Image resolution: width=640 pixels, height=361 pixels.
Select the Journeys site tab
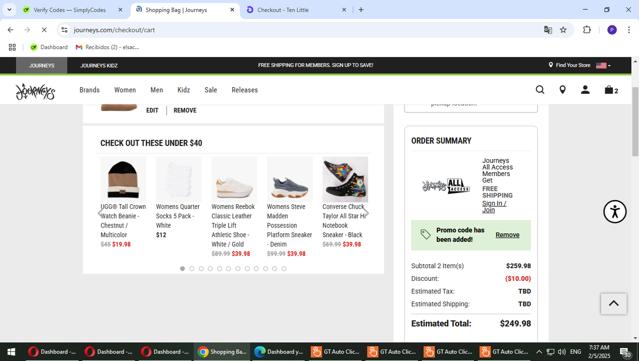[x=42, y=65]
